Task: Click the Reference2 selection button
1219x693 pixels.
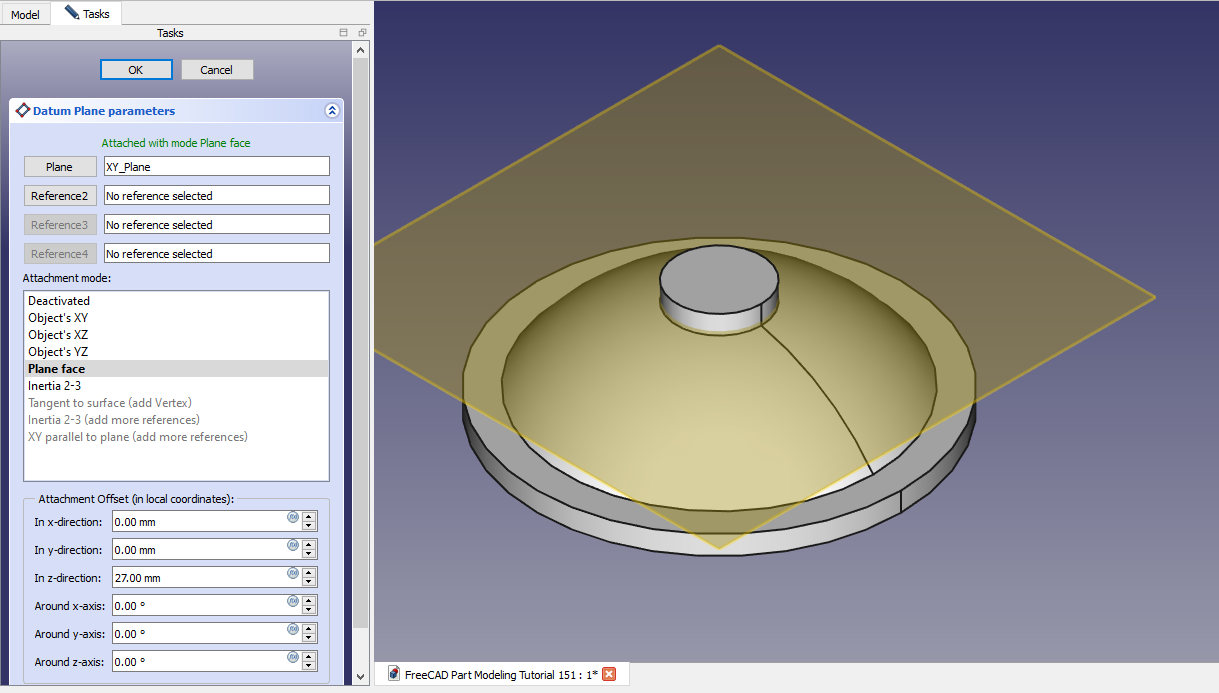Action: tap(60, 196)
